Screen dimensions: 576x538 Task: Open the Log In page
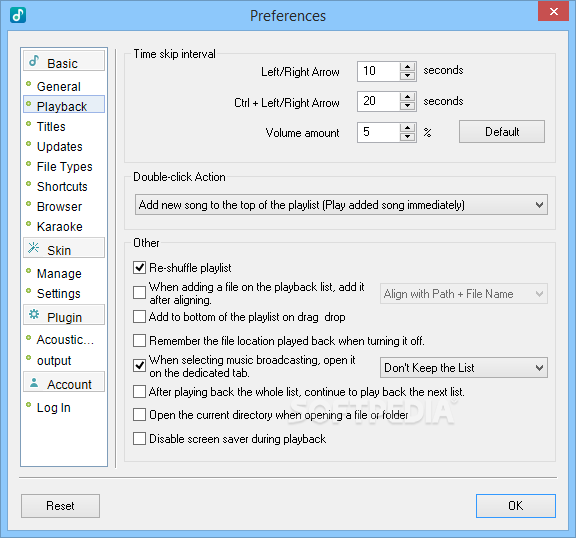click(x=54, y=408)
